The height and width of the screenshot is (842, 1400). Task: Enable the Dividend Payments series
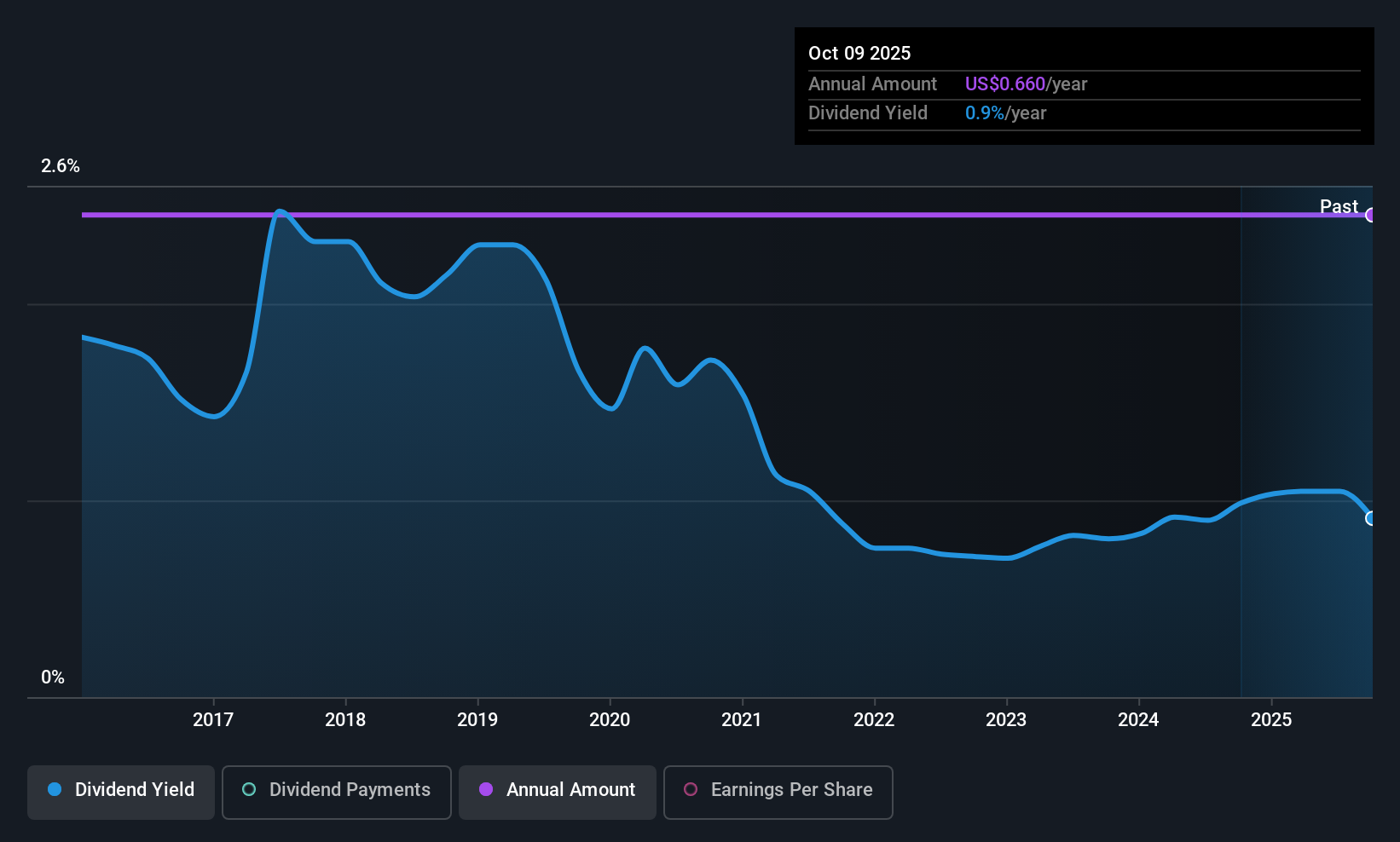coord(336,792)
